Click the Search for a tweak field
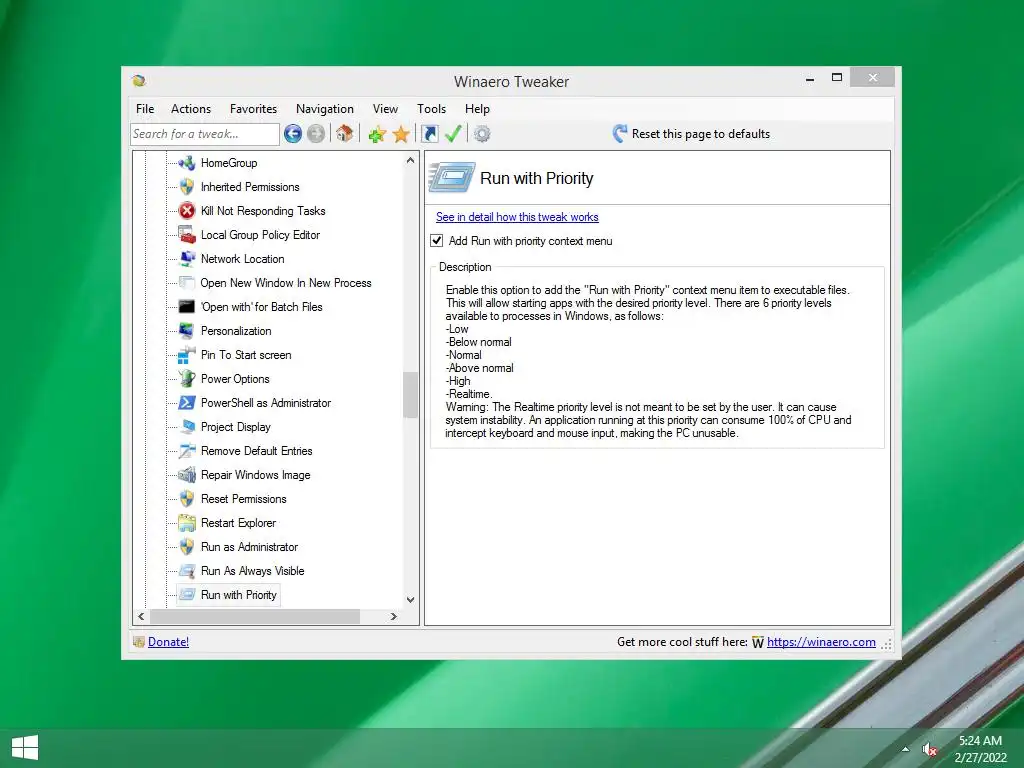This screenshot has width=1024, height=768. pyautogui.click(x=205, y=134)
